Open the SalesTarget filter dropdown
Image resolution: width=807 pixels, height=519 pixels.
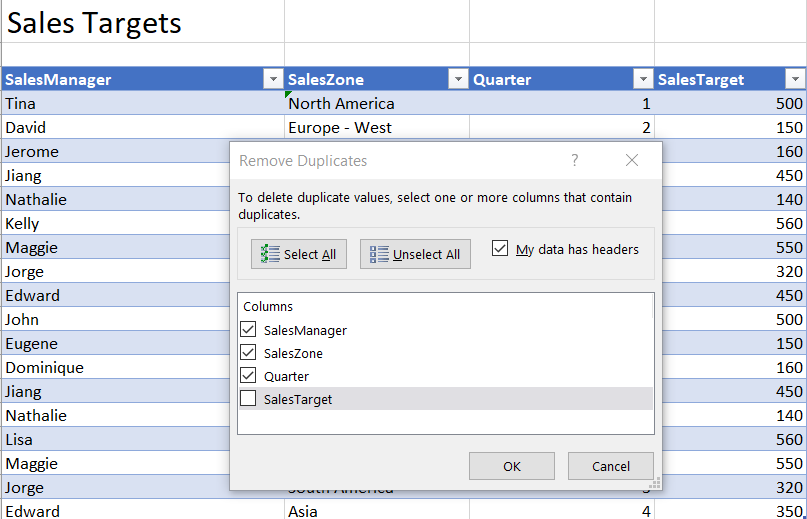(x=795, y=79)
